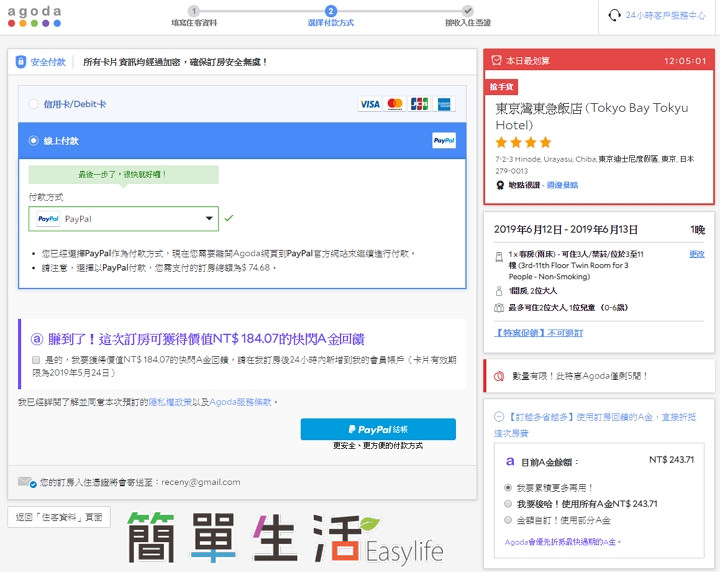Select step 3 接收入住憑證
Screen dimensions: 720x572
pos(467,16)
